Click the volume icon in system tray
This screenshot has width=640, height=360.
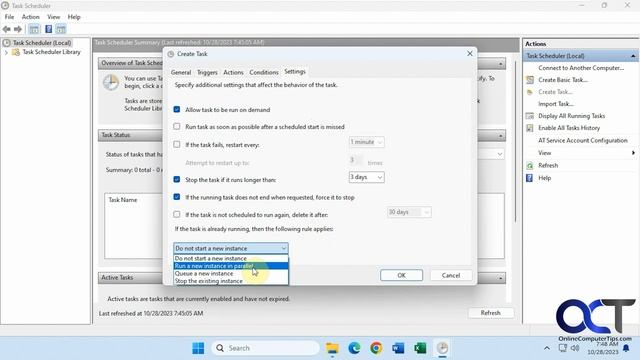pos(575,348)
